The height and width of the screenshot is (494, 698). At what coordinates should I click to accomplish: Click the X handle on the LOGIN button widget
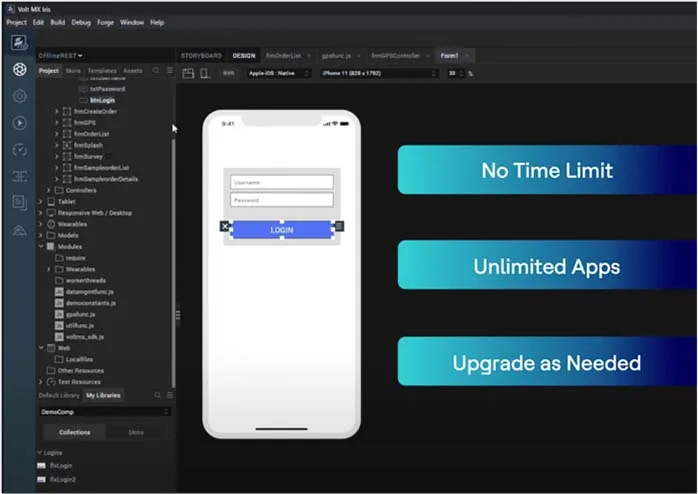click(225, 227)
